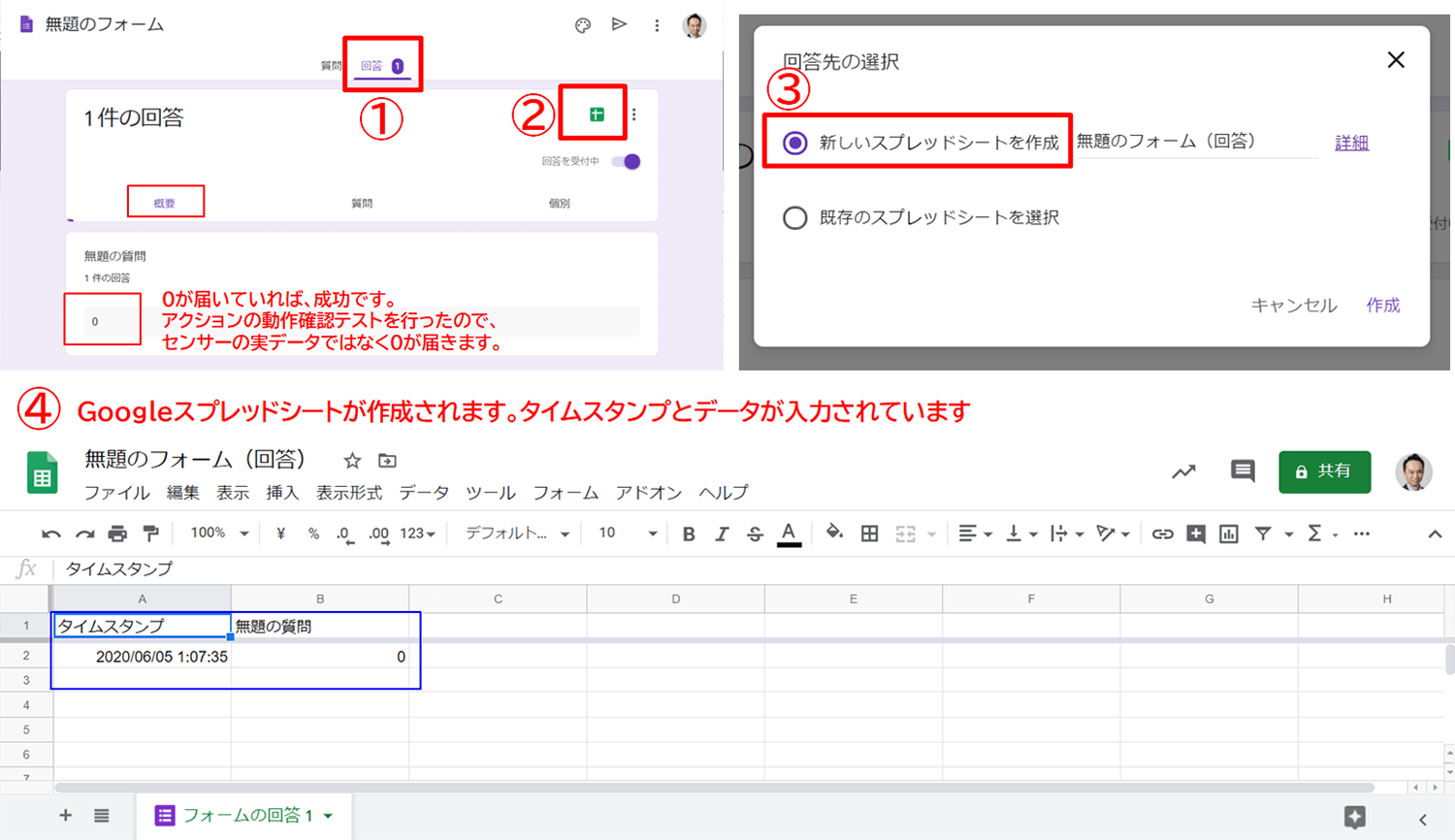
Task: Apply percent format
Action: 313,533
